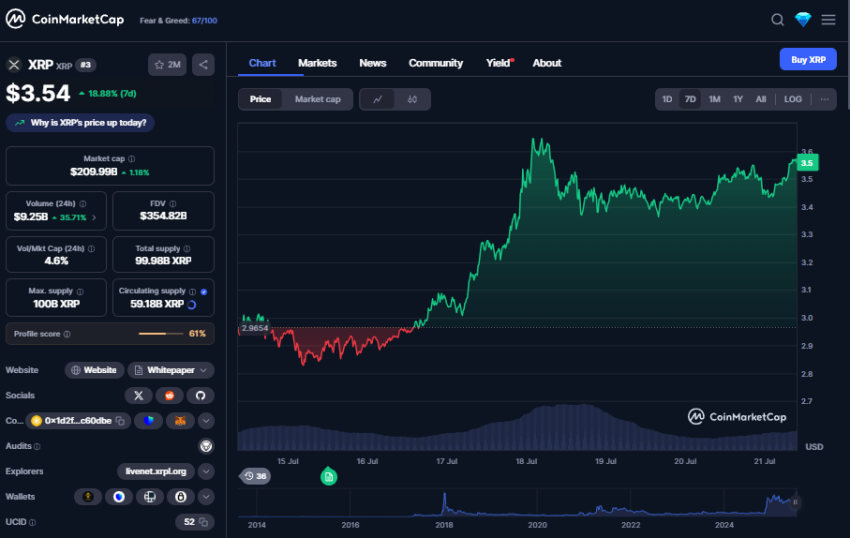Open the search magnifier icon
Image resolution: width=850 pixels, height=538 pixels.
[x=777, y=20]
